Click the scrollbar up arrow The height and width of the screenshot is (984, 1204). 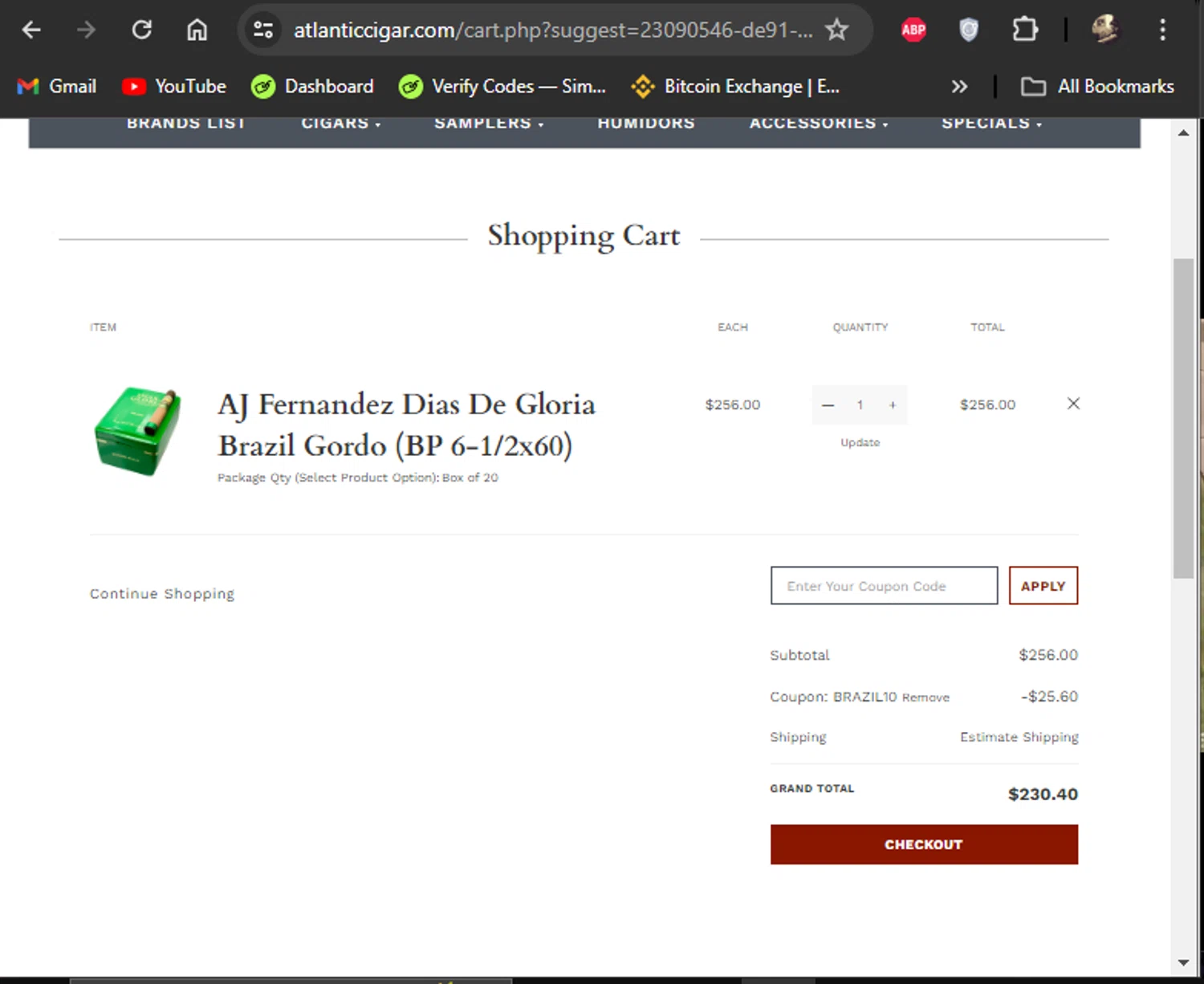(1183, 132)
